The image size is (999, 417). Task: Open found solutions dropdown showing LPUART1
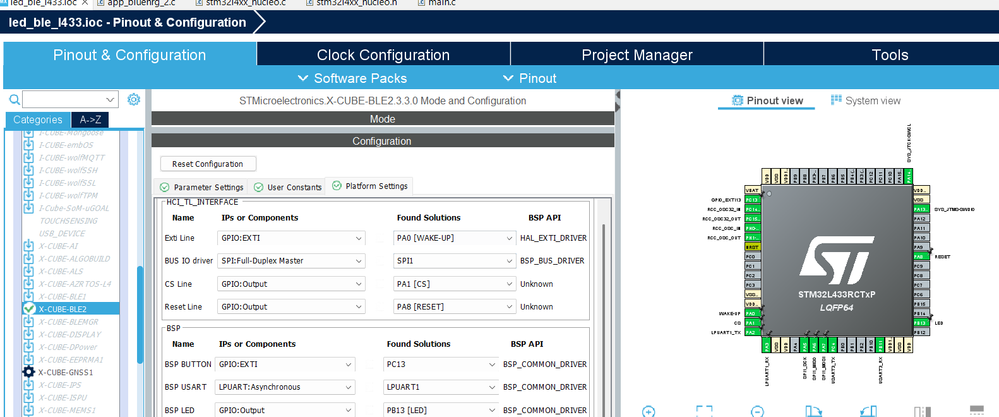coord(440,387)
